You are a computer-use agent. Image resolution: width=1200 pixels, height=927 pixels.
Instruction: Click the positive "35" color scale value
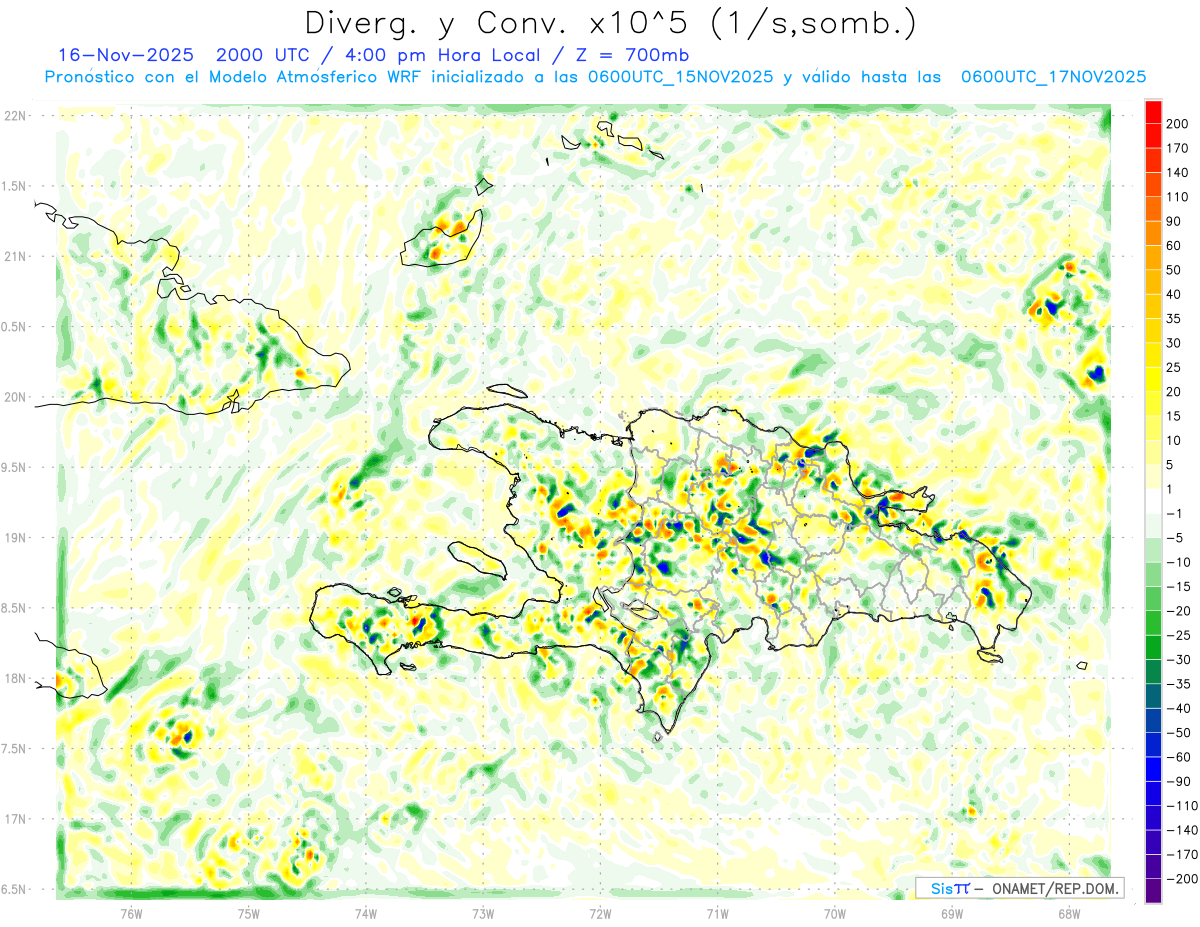1174,319
